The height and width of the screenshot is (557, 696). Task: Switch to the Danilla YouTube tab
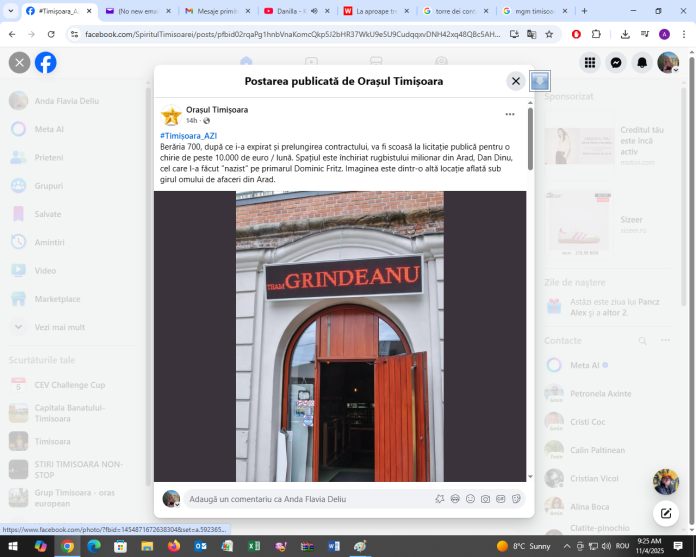point(297,11)
